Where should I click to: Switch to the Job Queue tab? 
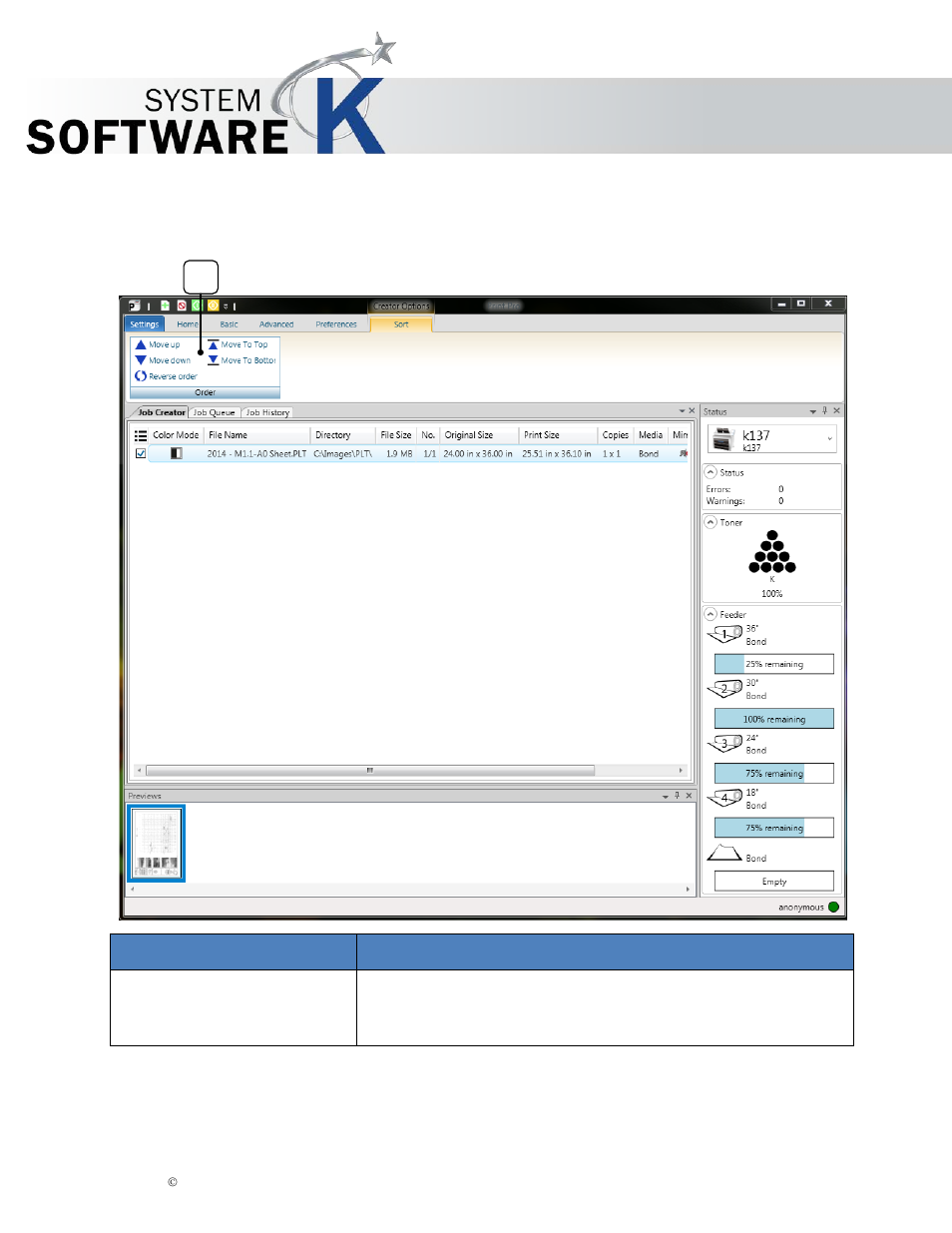click(215, 412)
